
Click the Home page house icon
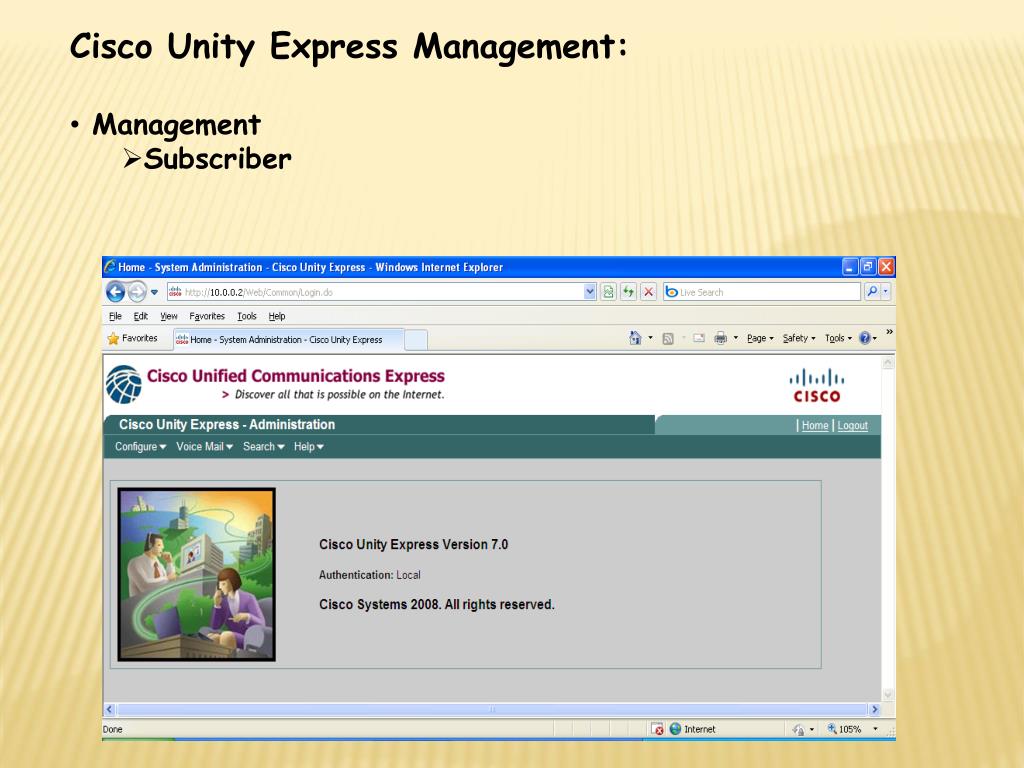point(635,338)
